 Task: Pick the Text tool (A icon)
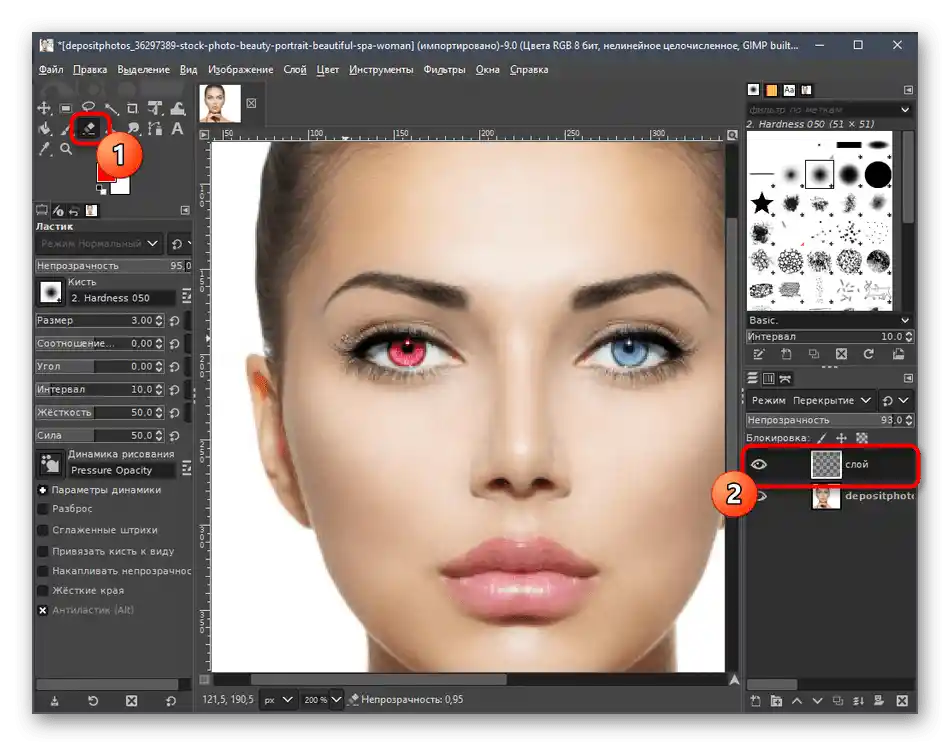coord(177,128)
